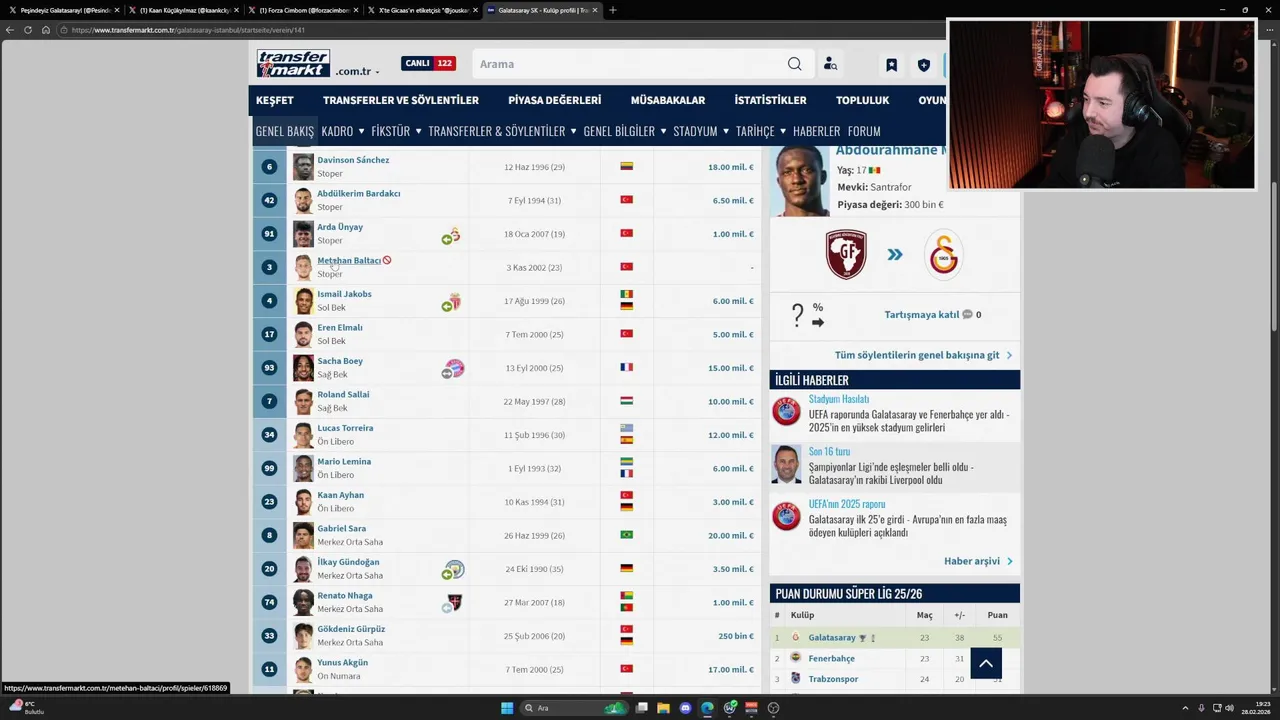Open the bookmark watchlist icon in header
The image size is (1280, 720).
(x=891, y=65)
